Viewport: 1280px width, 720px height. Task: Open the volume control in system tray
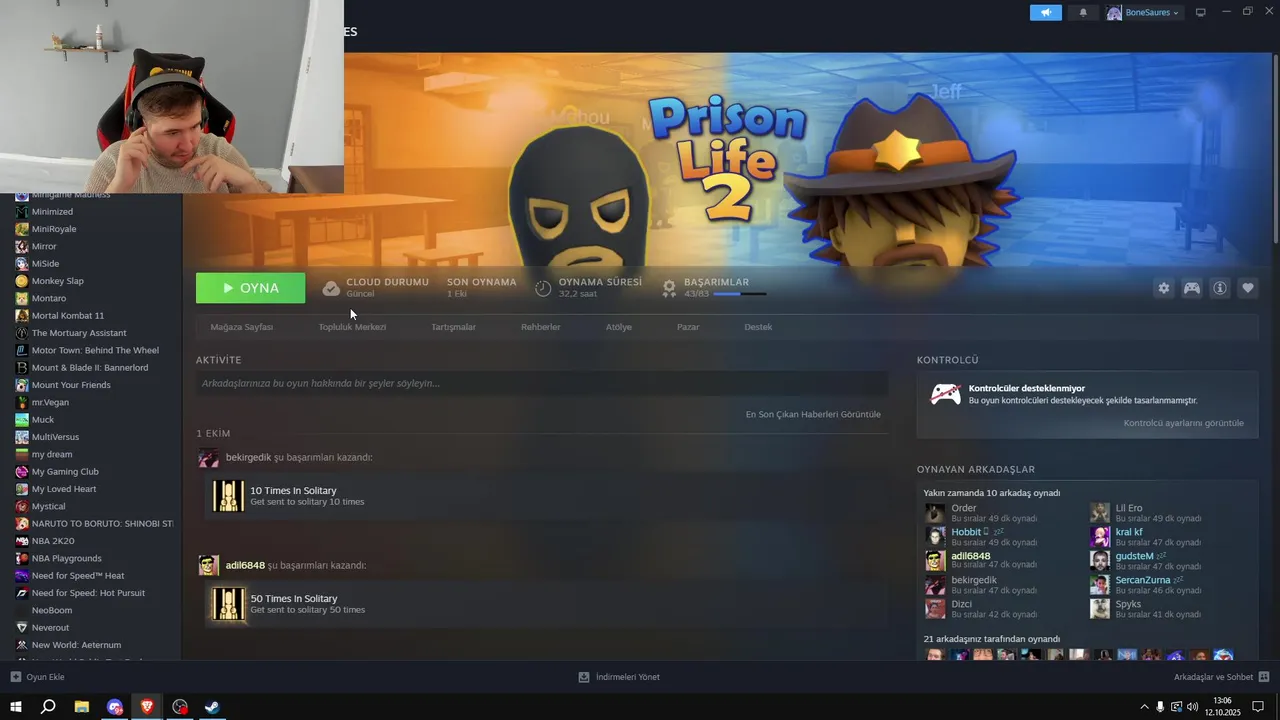coord(1192,707)
